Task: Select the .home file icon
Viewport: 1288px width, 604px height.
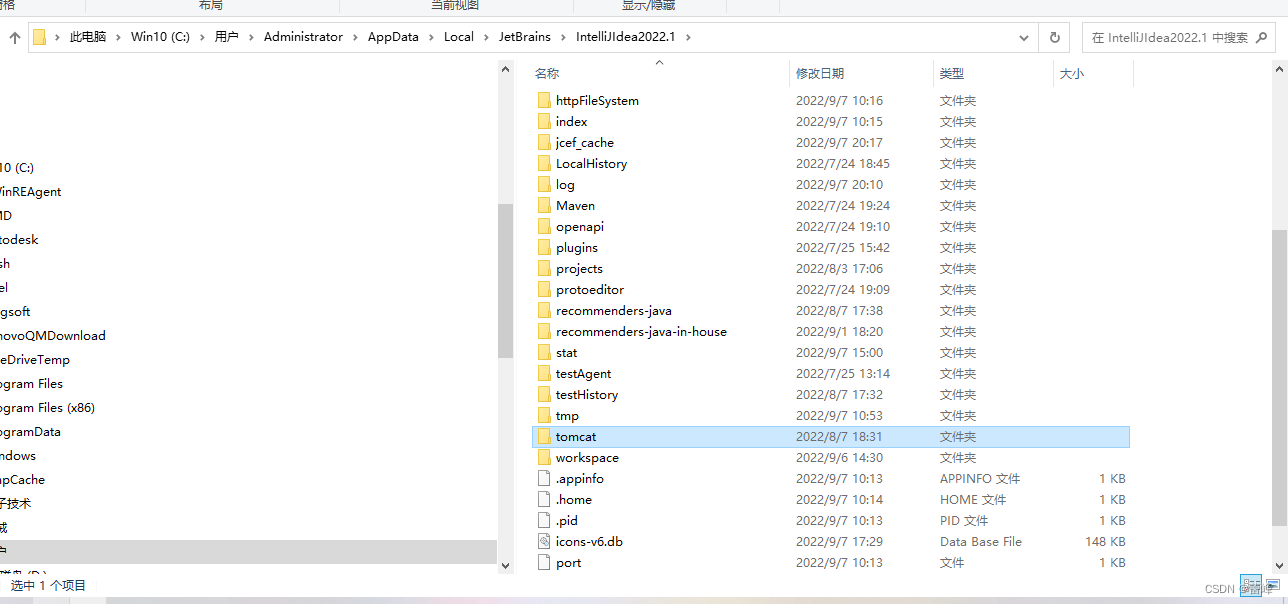Action: click(544, 499)
